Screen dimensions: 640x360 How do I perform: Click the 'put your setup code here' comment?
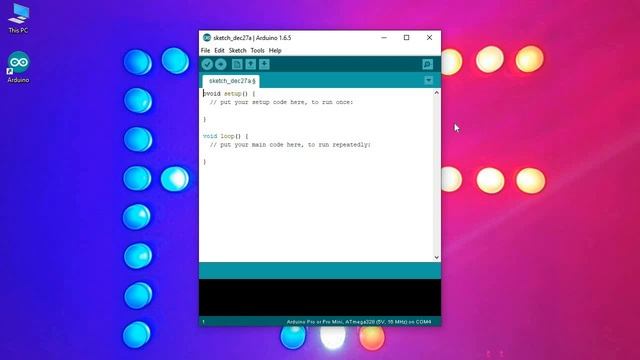pyautogui.click(x=281, y=102)
